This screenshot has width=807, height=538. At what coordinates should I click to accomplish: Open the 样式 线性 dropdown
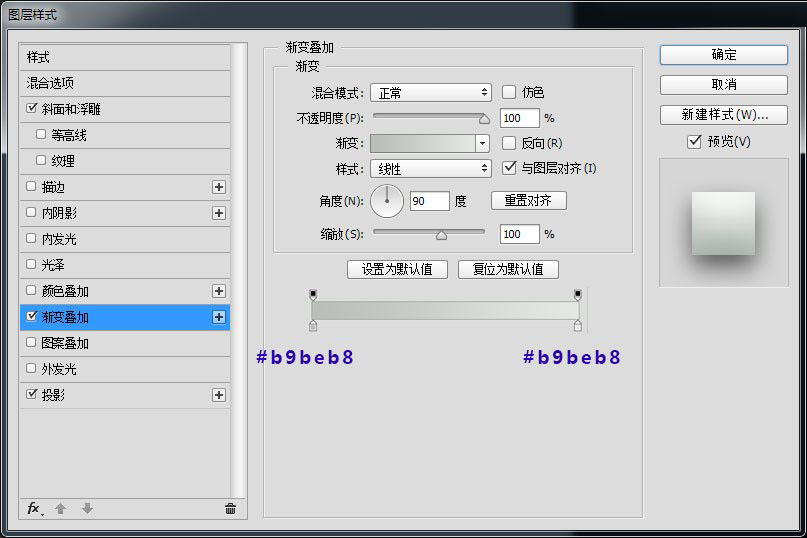coord(430,169)
